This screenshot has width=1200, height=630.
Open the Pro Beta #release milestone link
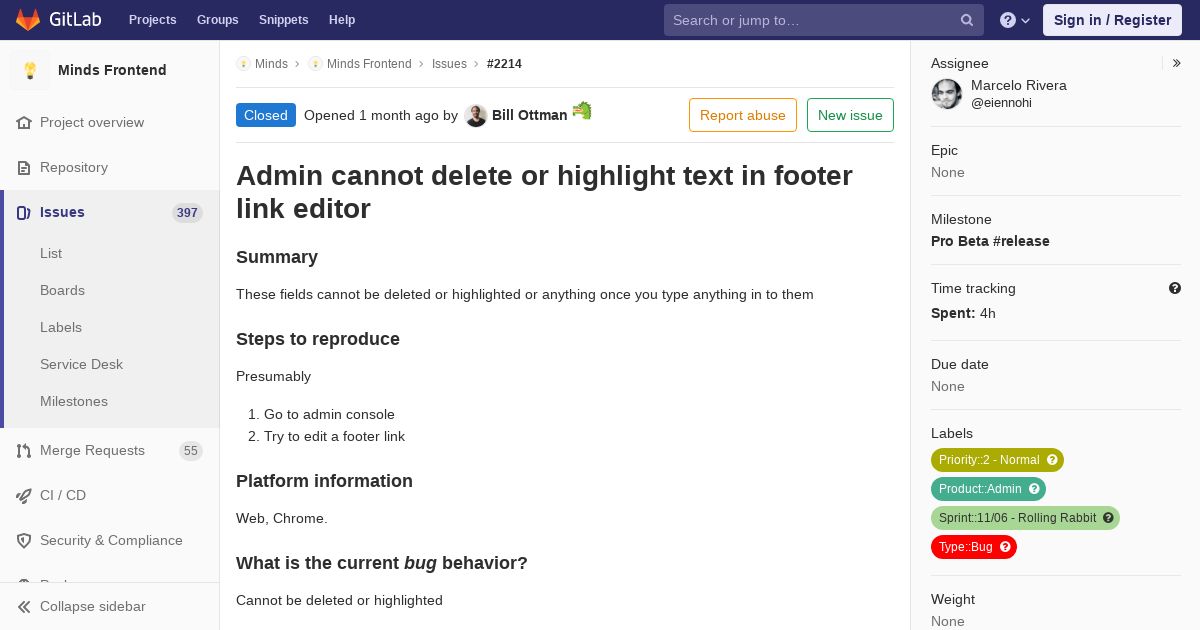coord(990,241)
